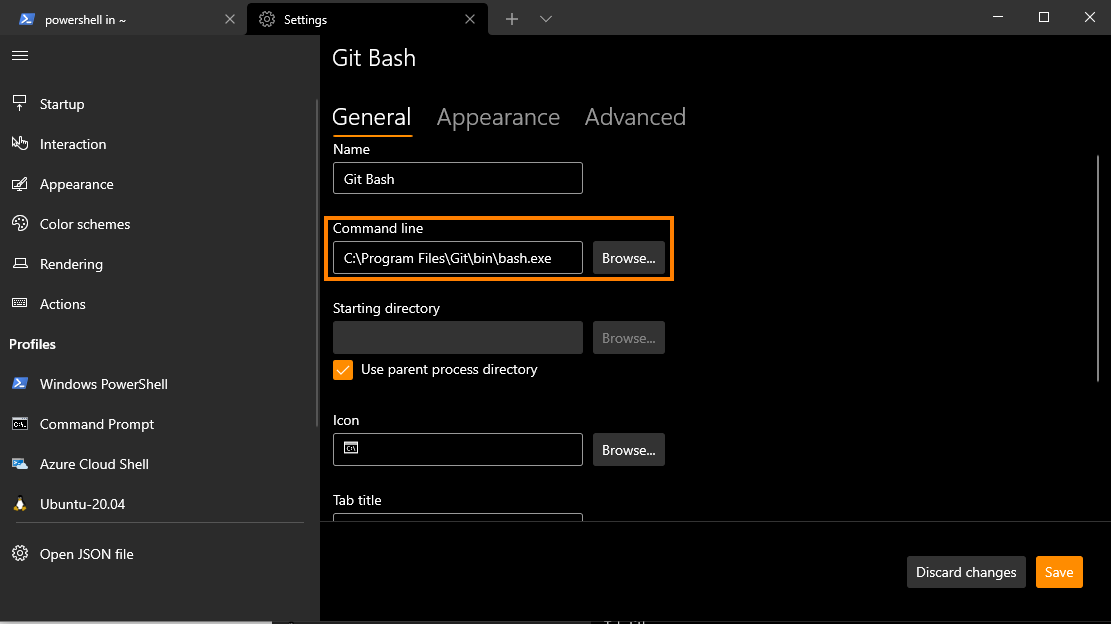Click the Rendering laptop icon
The height and width of the screenshot is (624, 1111).
click(x=20, y=263)
